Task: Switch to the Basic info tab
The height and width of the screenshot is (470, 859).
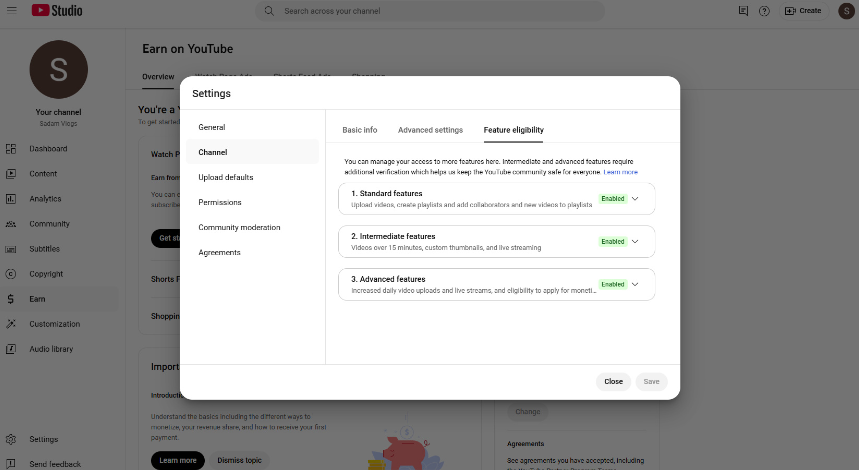Action: click(x=360, y=130)
